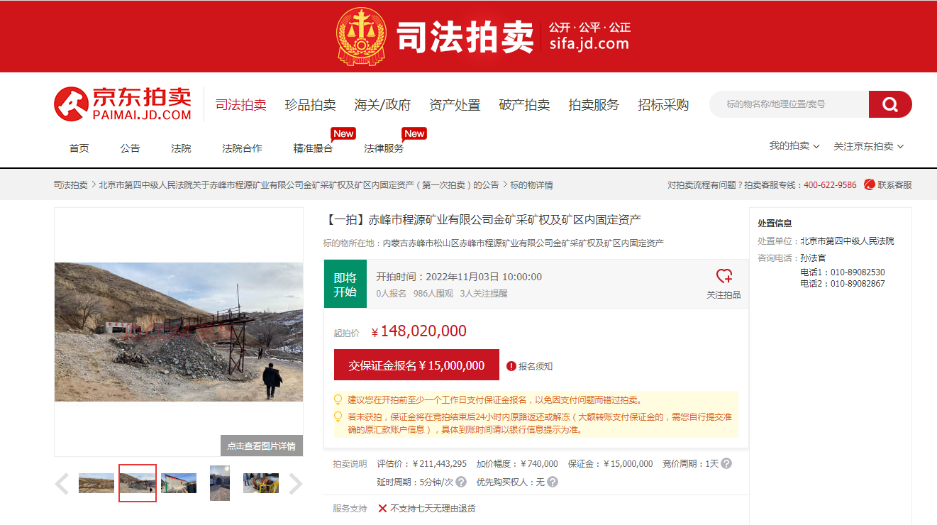The image size is (937, 525).
Task: Click the search magnifier button
Action: coord(890,105)
